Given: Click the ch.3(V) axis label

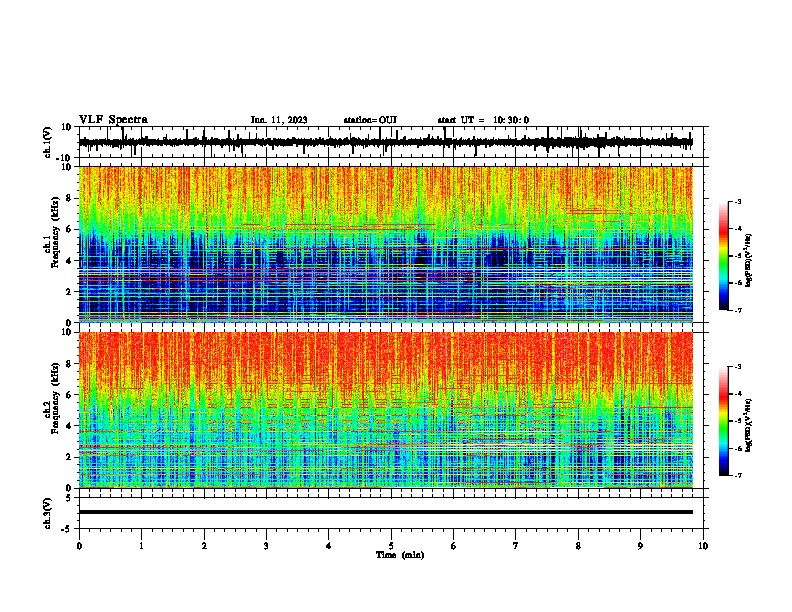Looking at the screenshot, I should tap(48, 513).
